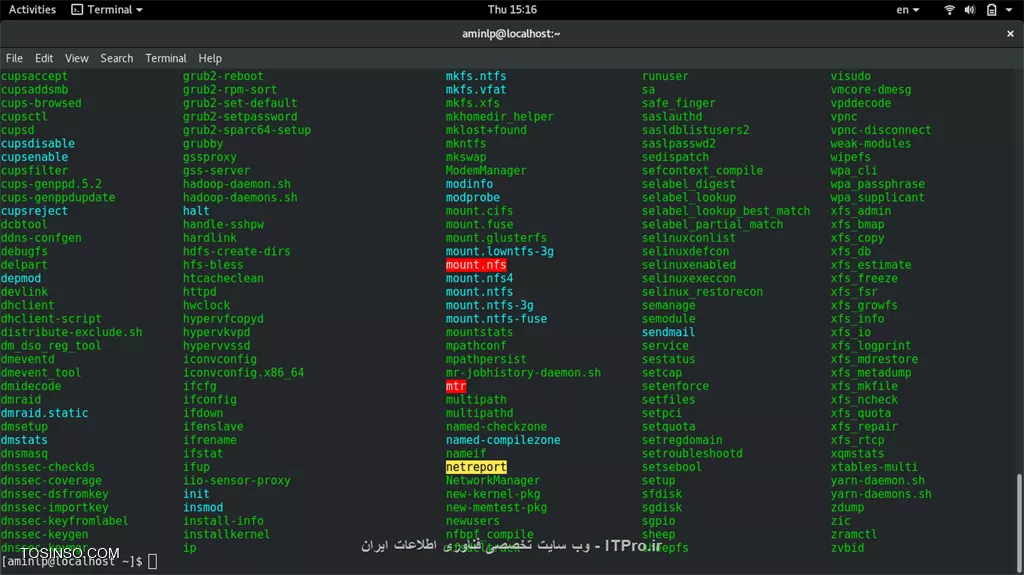
Task: Click the hwclock entry
Action: [206, 305]
